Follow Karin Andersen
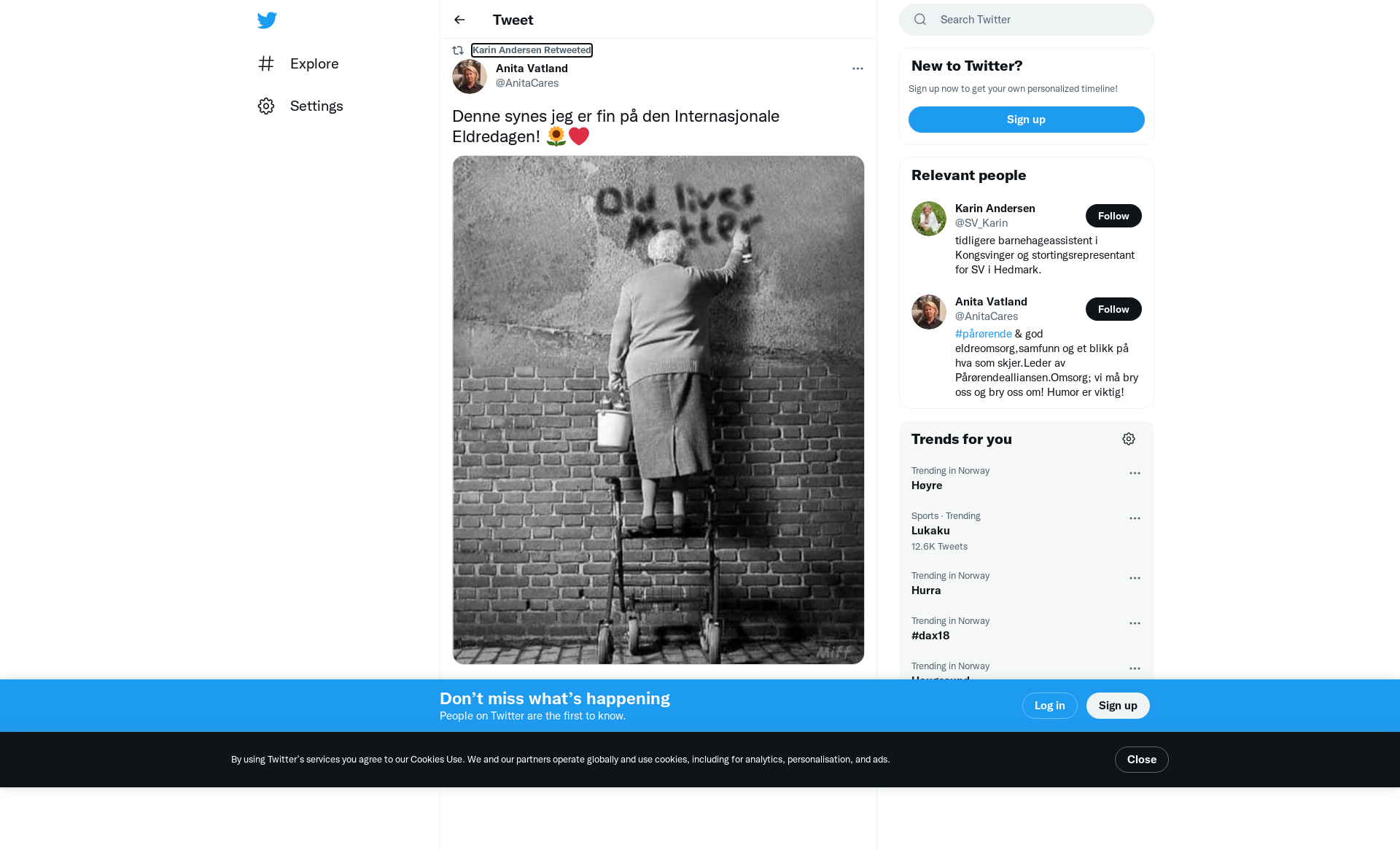Image resolution: width=1400 pixels, height=850 pixels. tap(1113, 216)
